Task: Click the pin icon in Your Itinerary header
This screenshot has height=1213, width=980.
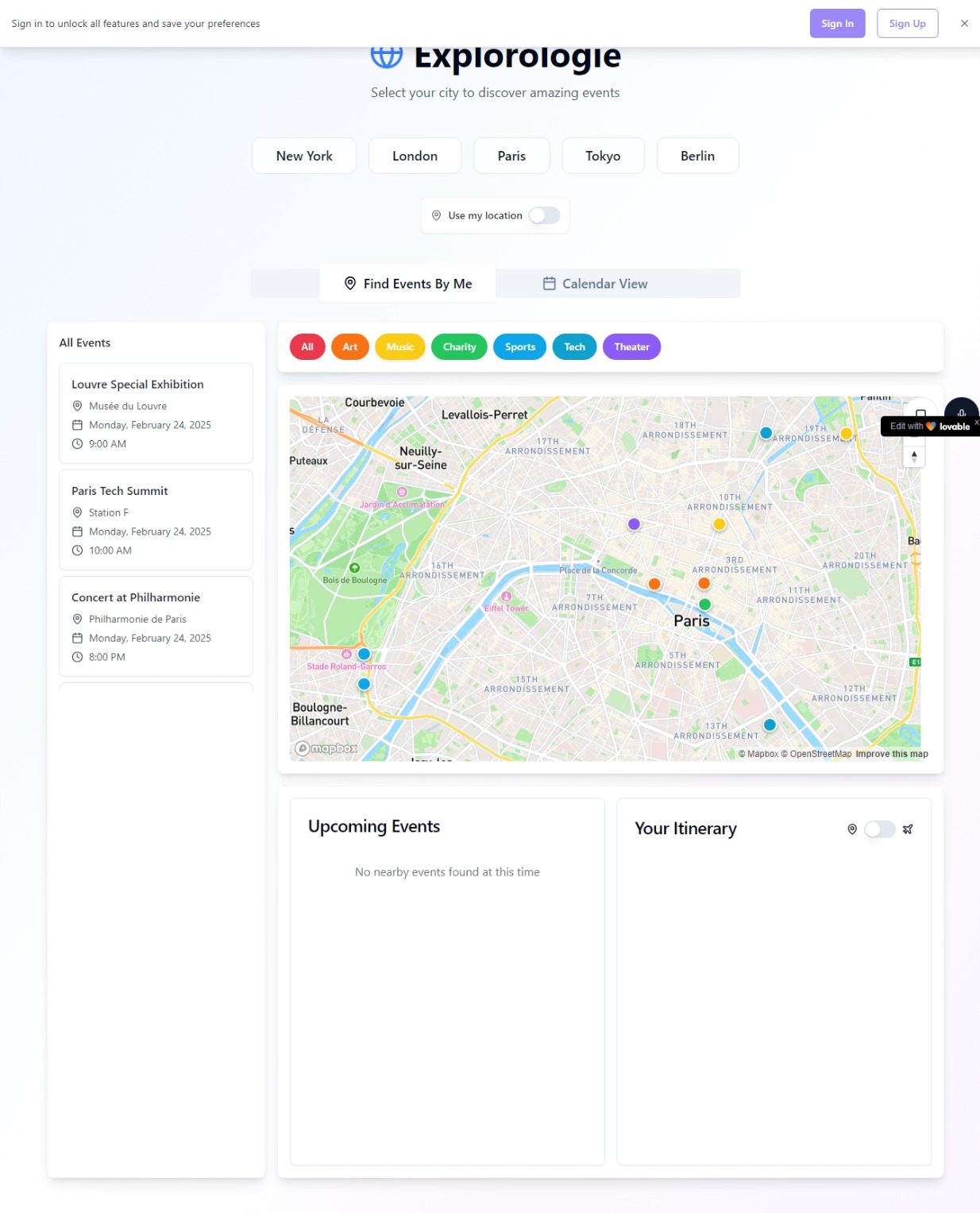Action: pyautogui.click(x=852, y=829)
